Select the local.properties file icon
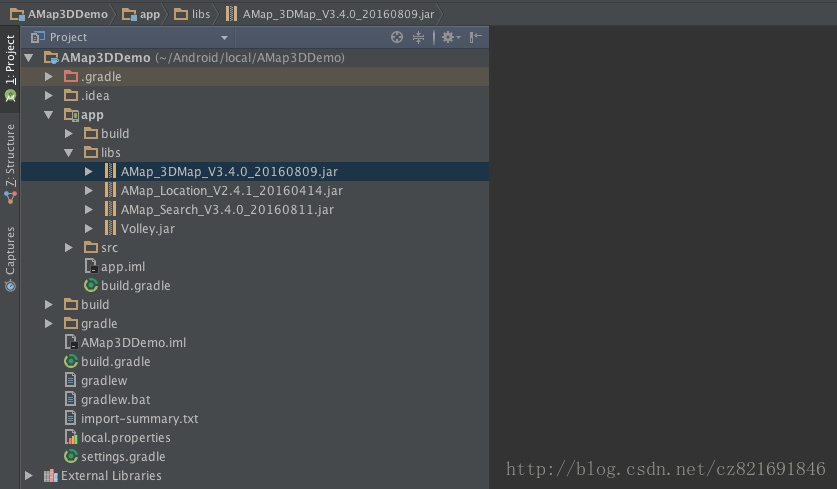 point(70,437)
